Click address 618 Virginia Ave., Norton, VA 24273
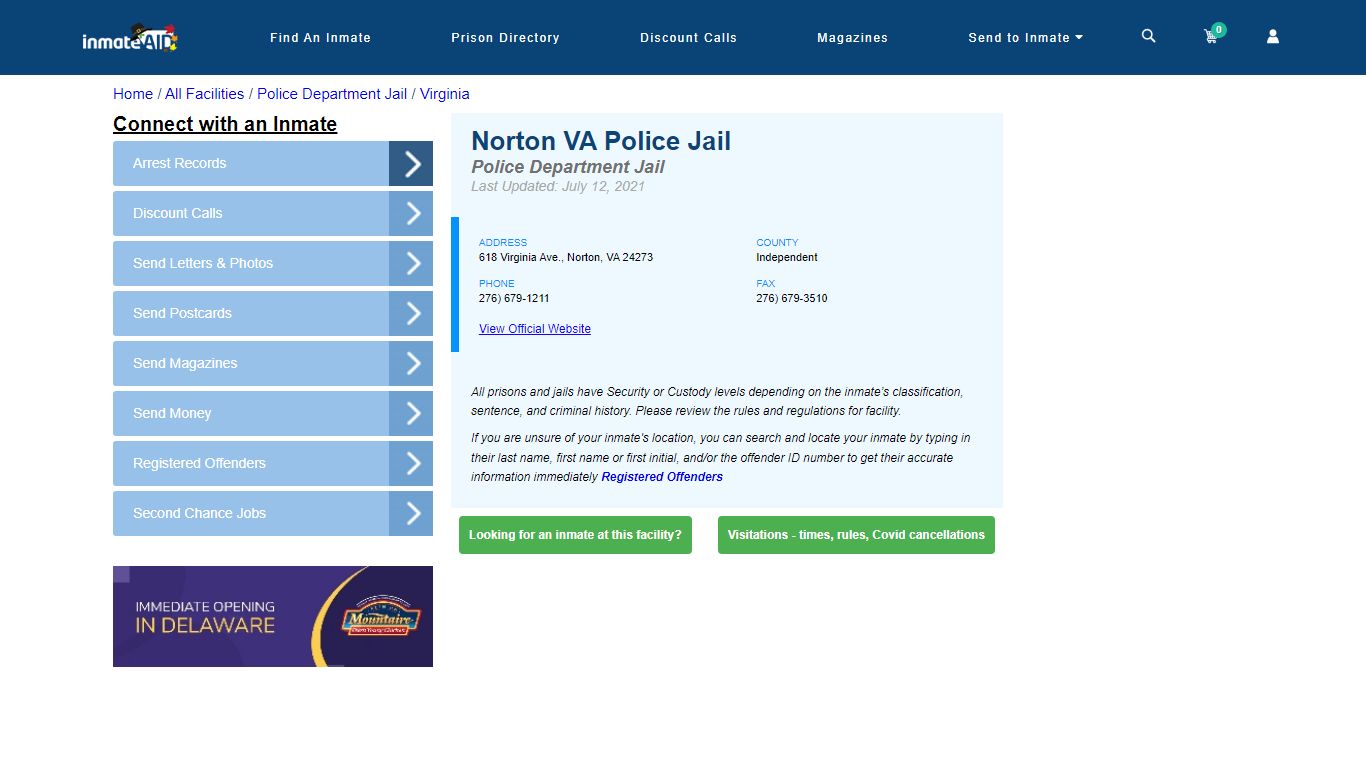This screenshot has width=1366, height=768. pos(566,257)
